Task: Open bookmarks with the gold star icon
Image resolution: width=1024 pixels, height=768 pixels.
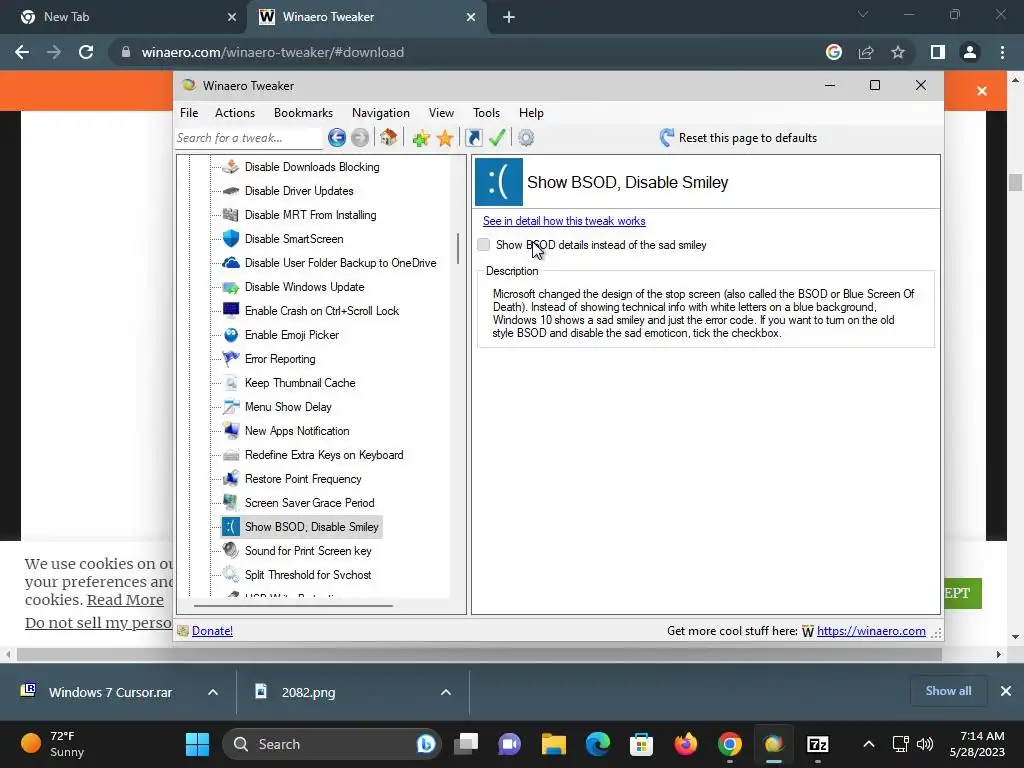Action: (445, 138)
